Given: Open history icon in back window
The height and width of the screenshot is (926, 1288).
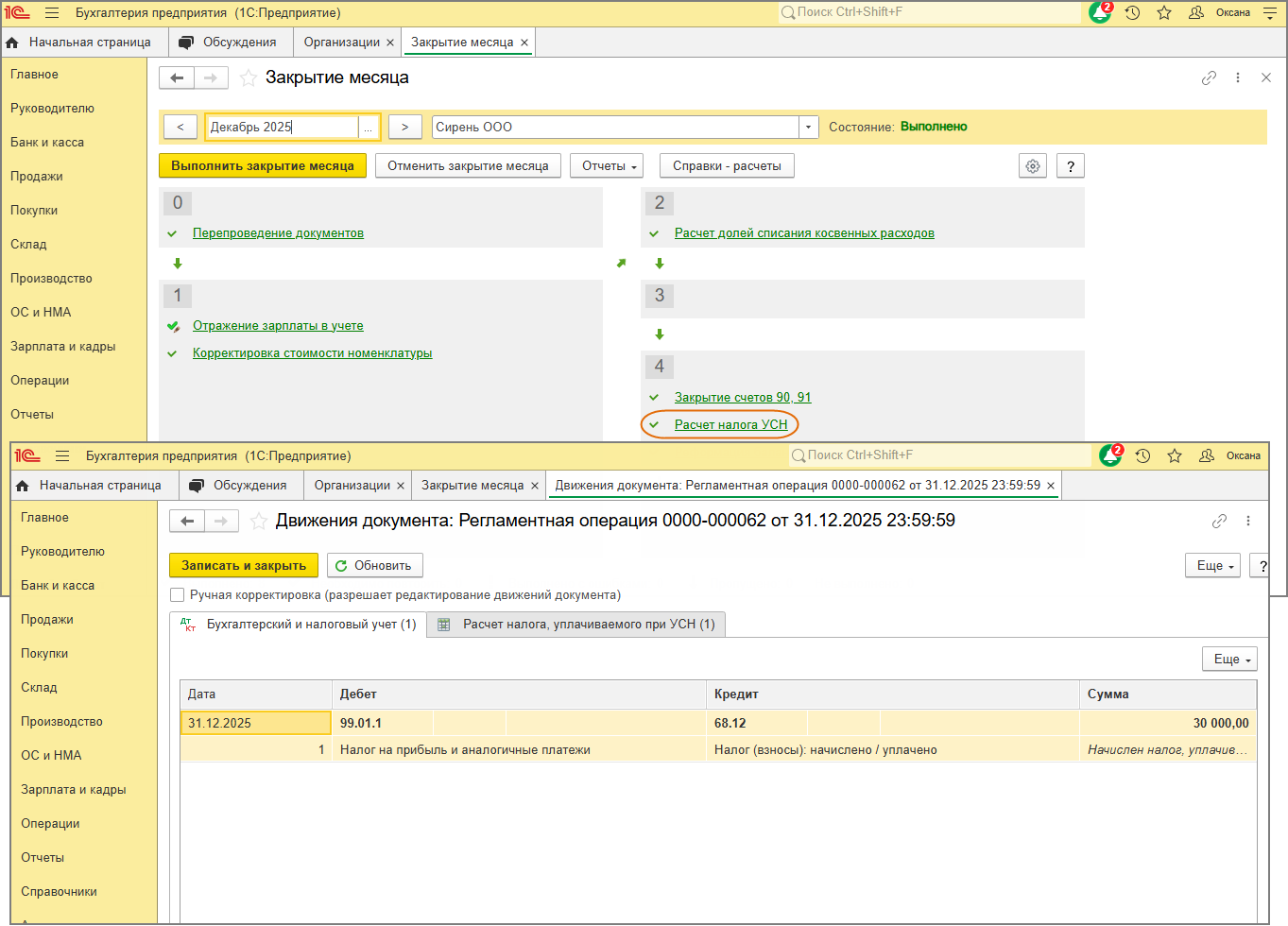Looking at the screenshot, I should (1132, 13).
